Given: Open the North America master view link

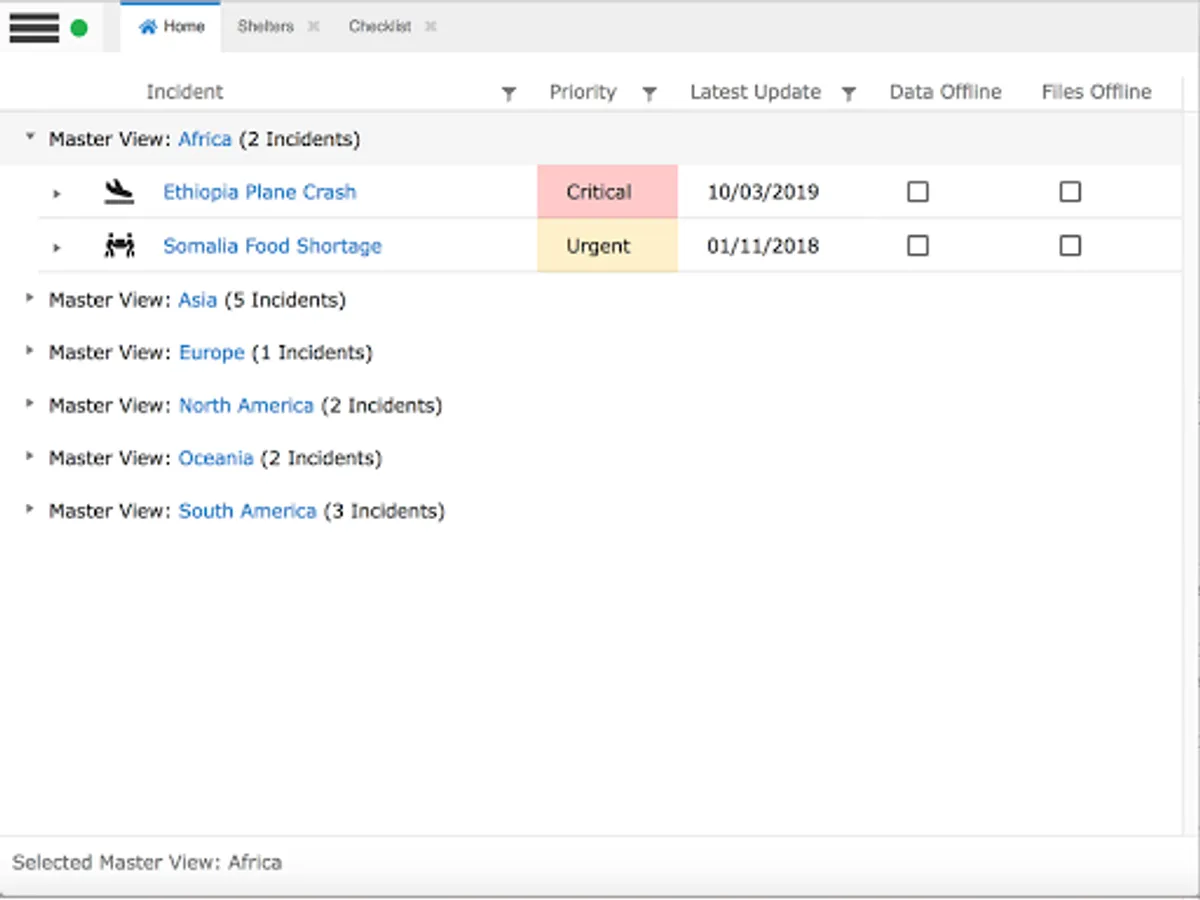Looking at the screenshot, I should click(x=246, y=406).
